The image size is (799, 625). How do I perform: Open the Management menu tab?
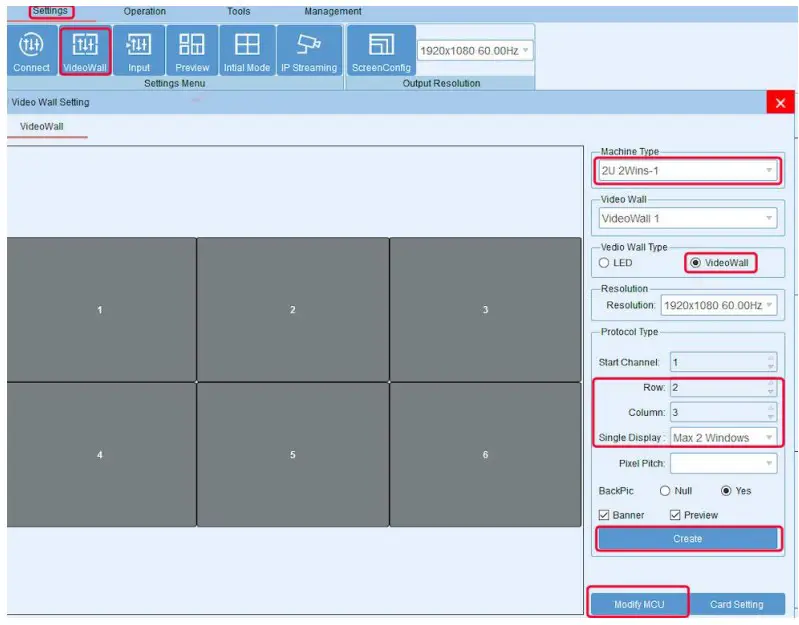[x=333, y=11]
